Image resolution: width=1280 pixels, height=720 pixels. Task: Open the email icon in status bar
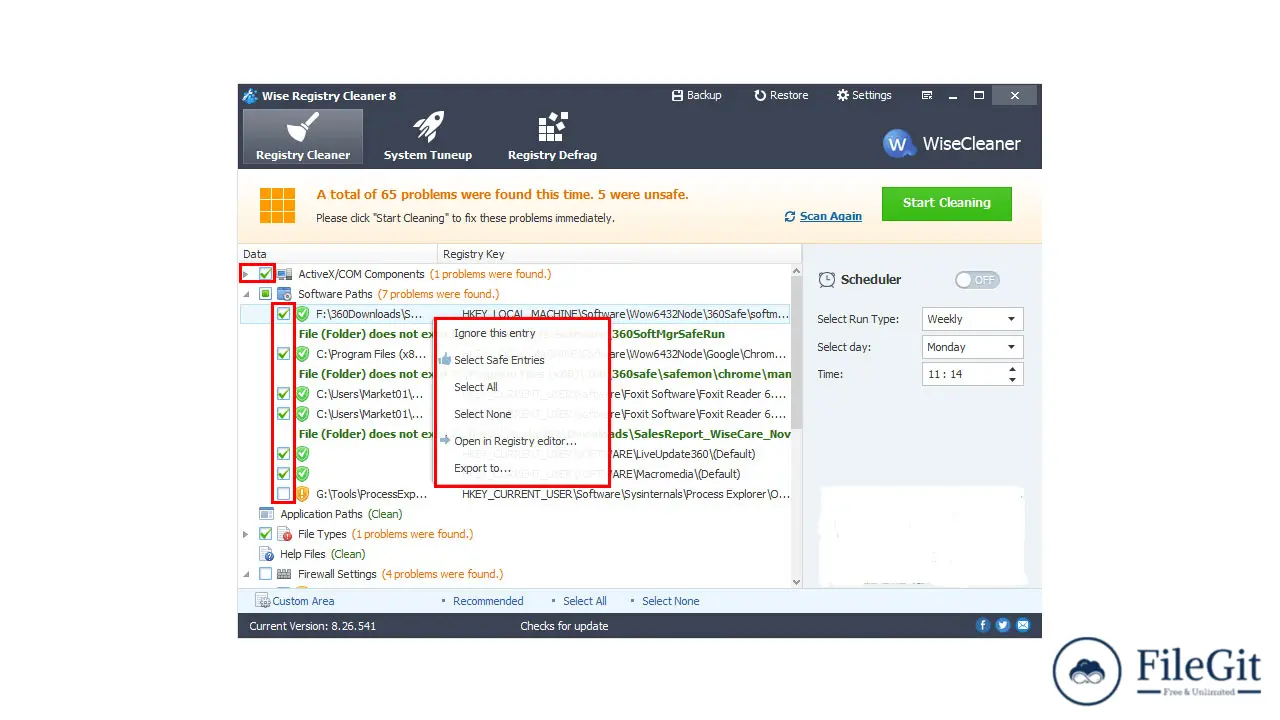(x=1023, y=626)
